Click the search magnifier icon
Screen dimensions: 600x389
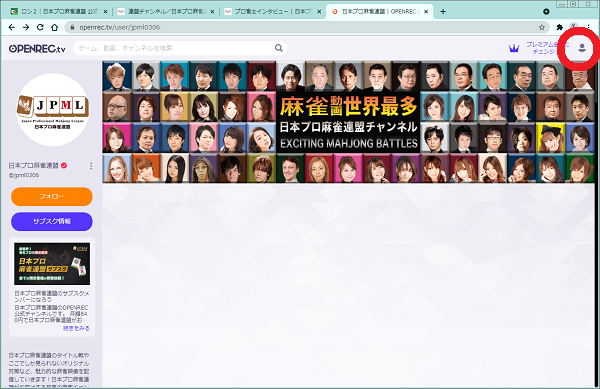279,48
